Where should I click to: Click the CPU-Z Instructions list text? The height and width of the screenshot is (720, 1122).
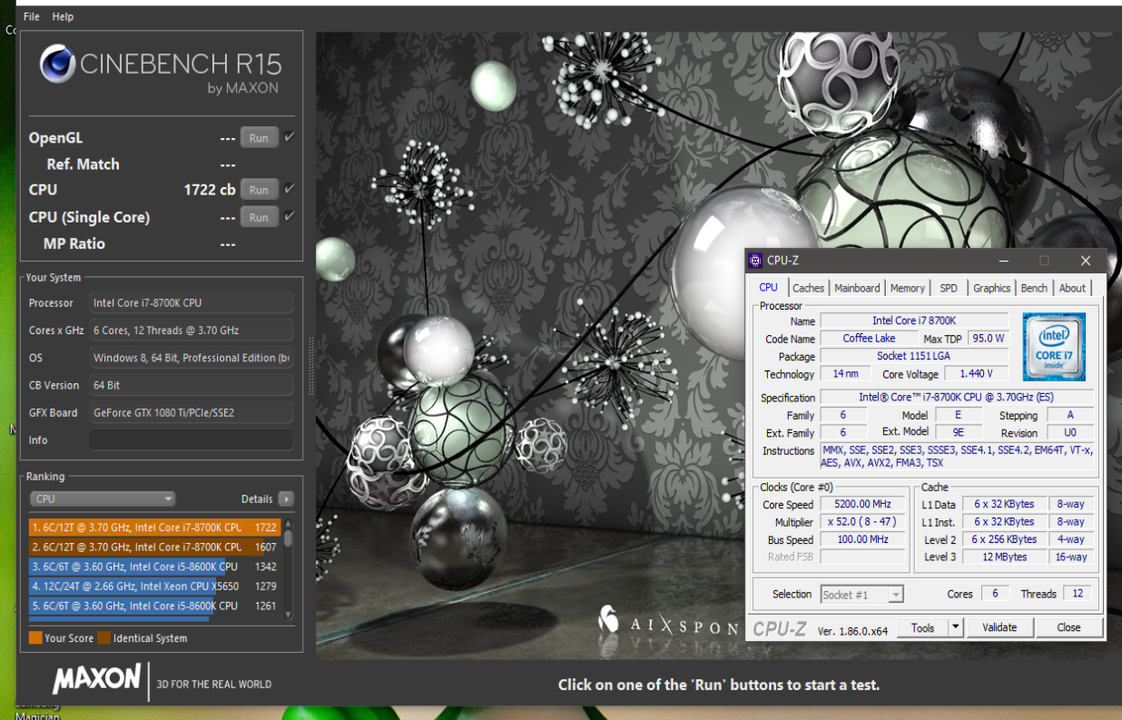click(x=957, y=457)
